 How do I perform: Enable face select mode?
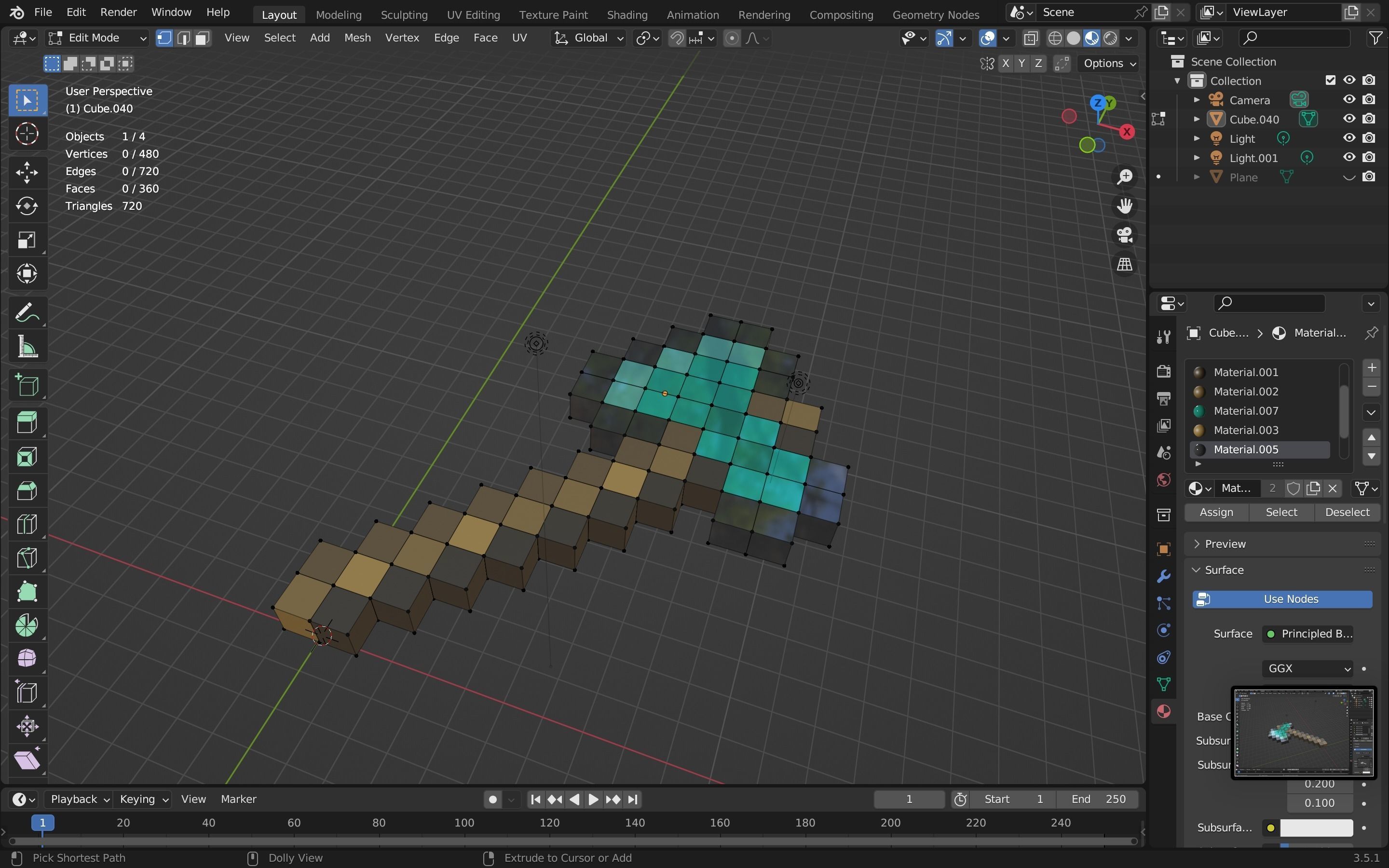(x=202, y=38)
